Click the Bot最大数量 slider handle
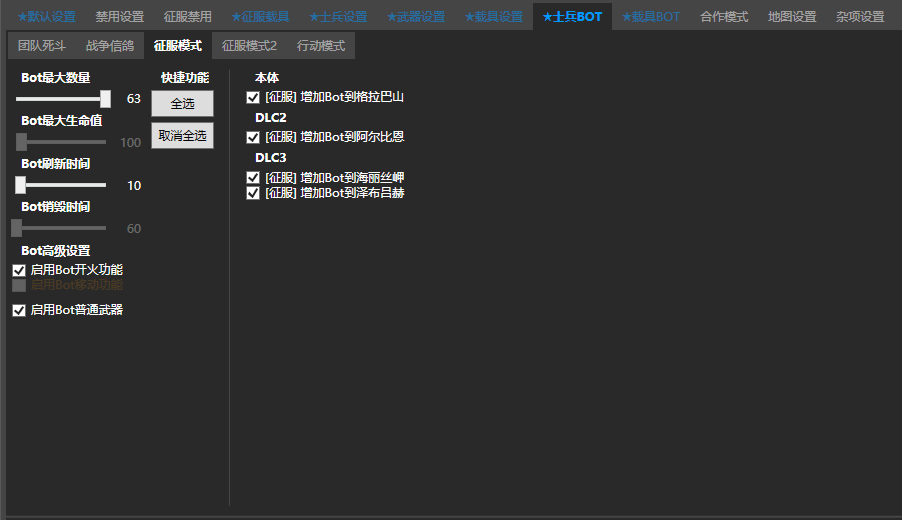The width and height of the screenshot is (902, 520). pyautogui.click(x=105, y=99)
